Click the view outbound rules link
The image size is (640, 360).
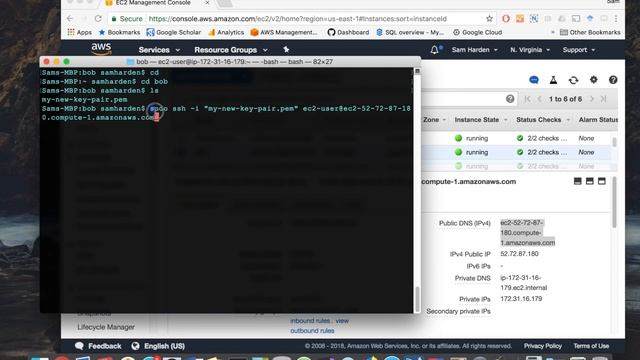[312, 331]
